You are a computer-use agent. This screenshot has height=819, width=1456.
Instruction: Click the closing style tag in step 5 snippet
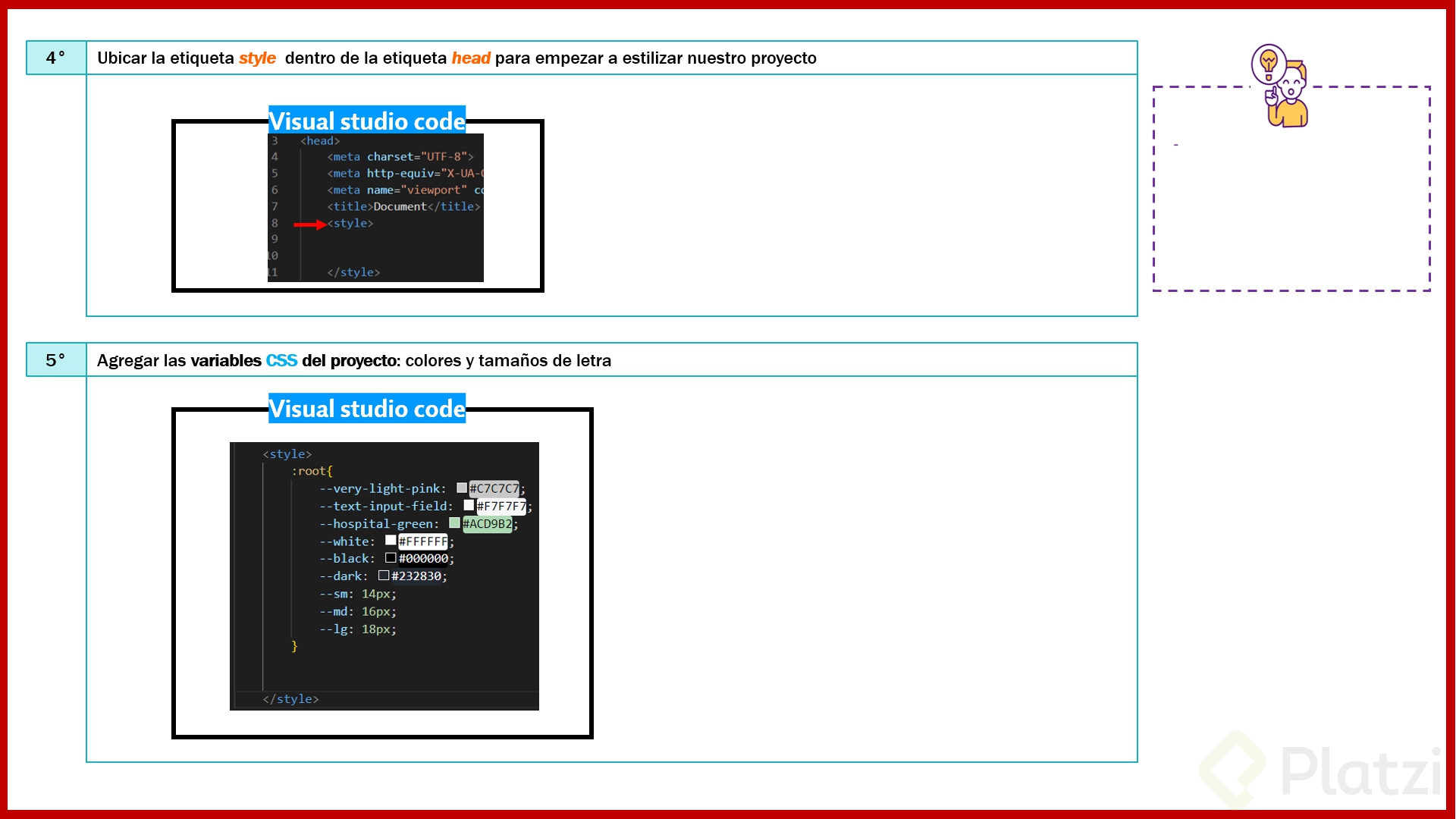[x=291, y=698]
